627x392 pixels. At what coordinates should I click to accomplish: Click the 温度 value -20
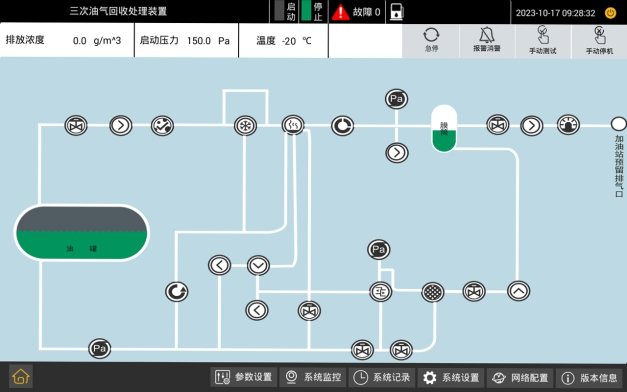pyautogui.click(x=289, y=41)
